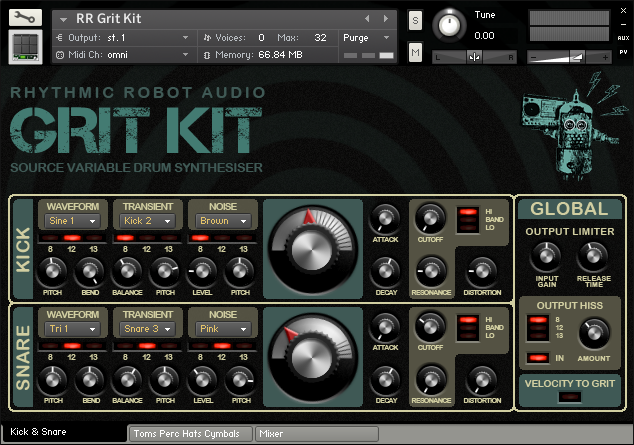
Task: Click the Kick Waveform Pitch knob
Action: [52, 272]
